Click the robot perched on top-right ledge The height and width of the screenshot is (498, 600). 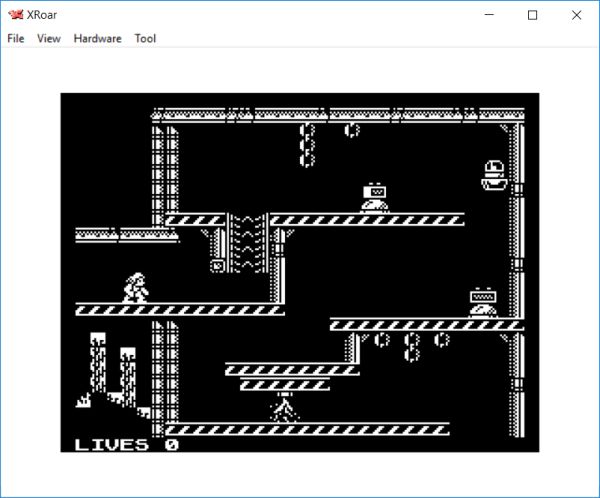494,173
